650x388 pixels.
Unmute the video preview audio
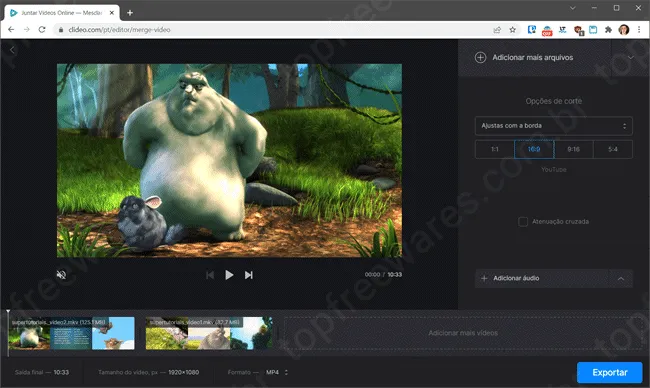61,274
